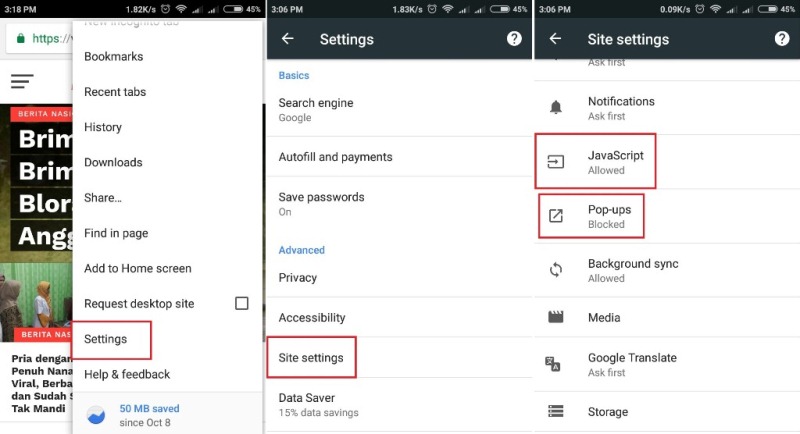Open help icon on Site settings screen
Viewport: 800px width, 434px height.
point(782,39)
